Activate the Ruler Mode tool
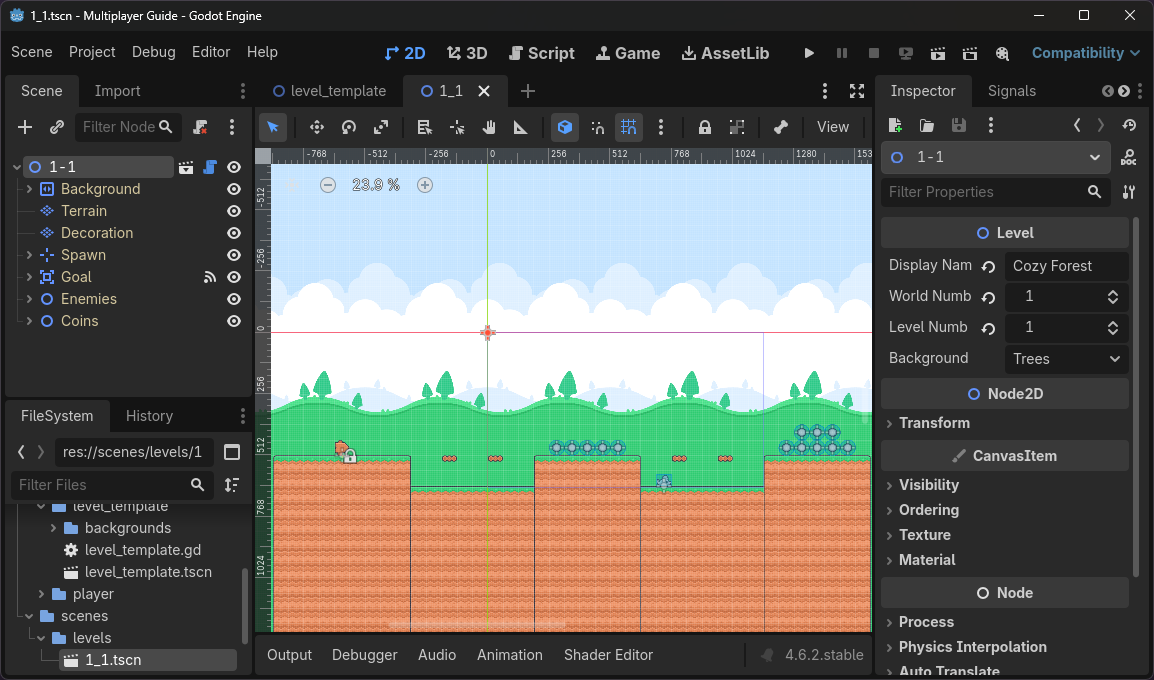 [520, 127]
